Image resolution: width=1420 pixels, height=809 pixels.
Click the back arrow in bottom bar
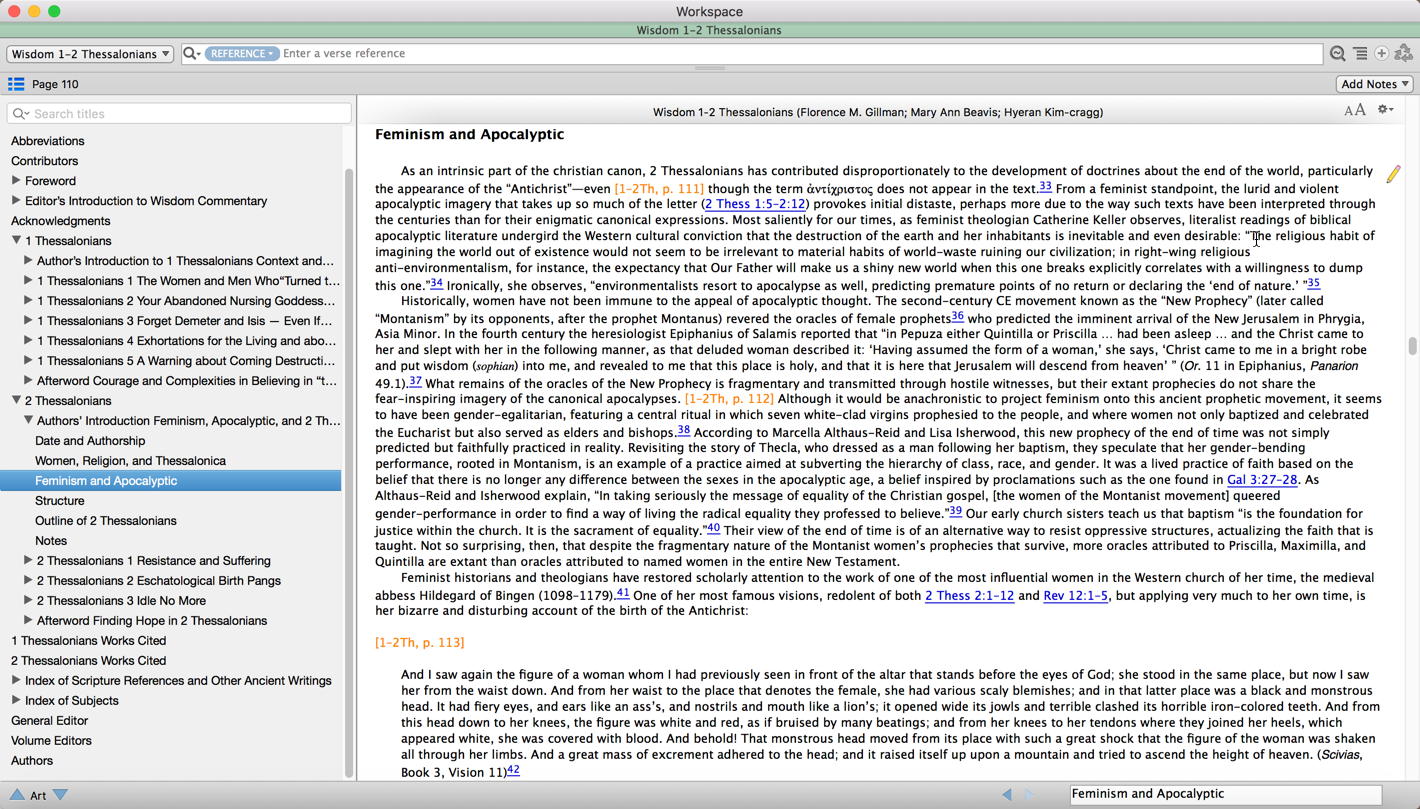(1007, 794)
